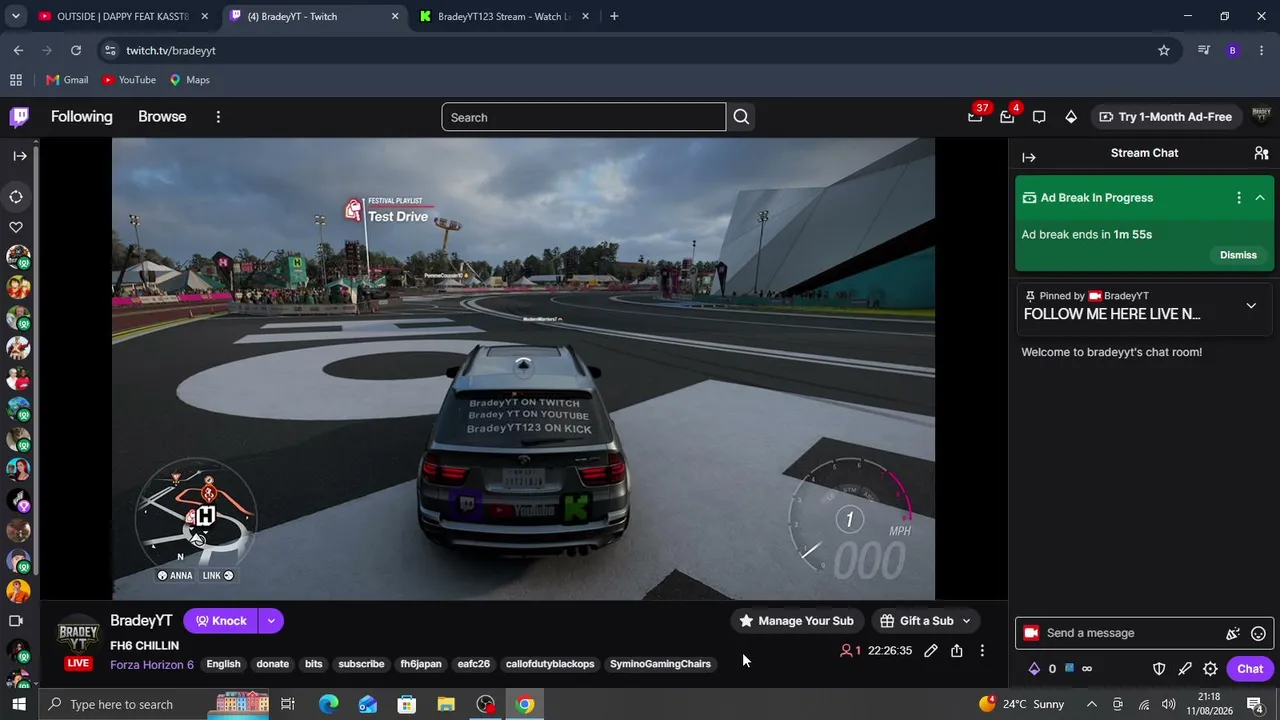Click the BradeyYT channel avatar
Screen dimensions: 1280x720
pyautogui.click(x=78, y=636)
